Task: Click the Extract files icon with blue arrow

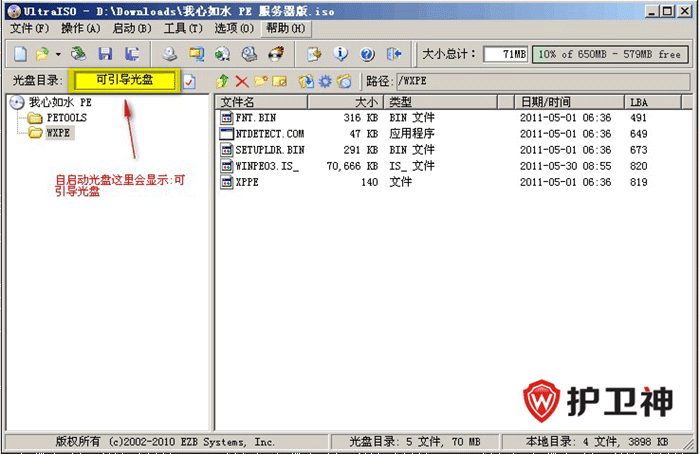Action: click(x=306, y=81)
